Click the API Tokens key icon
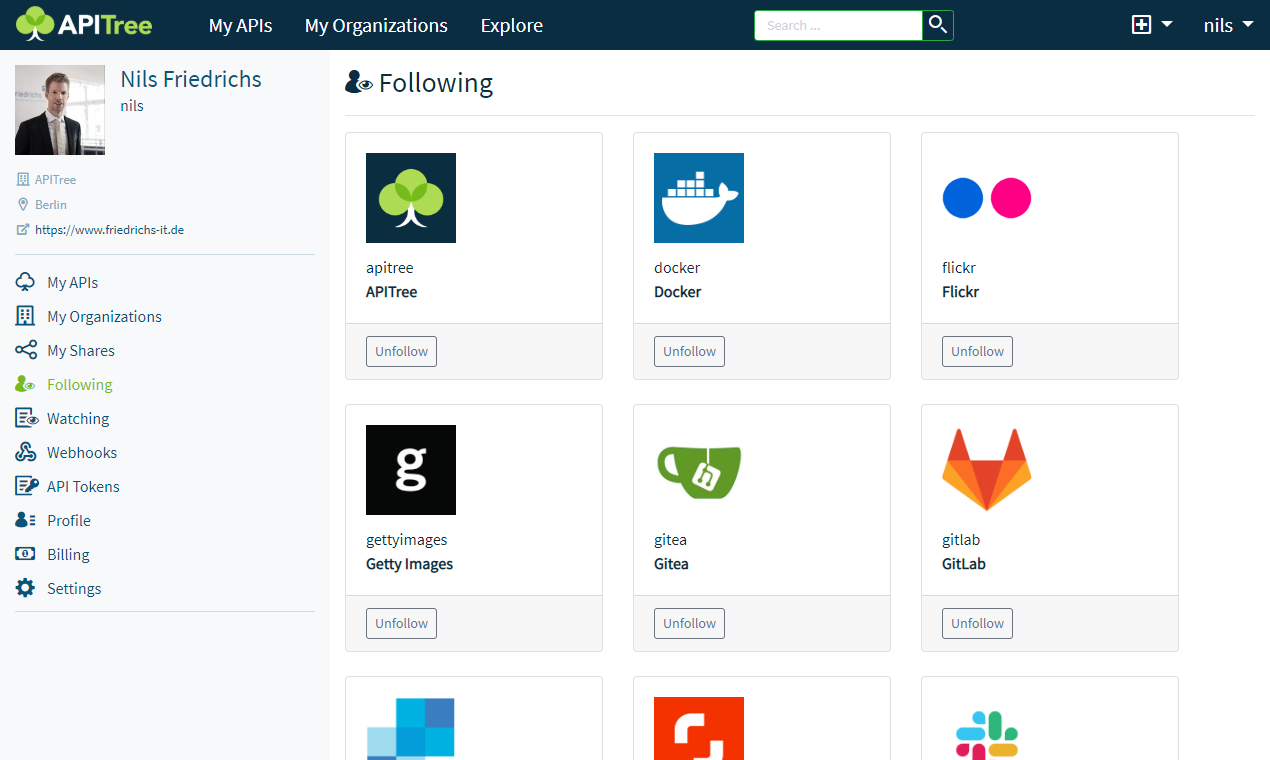This screenshot has width=1270, height=760. [26, 486]
